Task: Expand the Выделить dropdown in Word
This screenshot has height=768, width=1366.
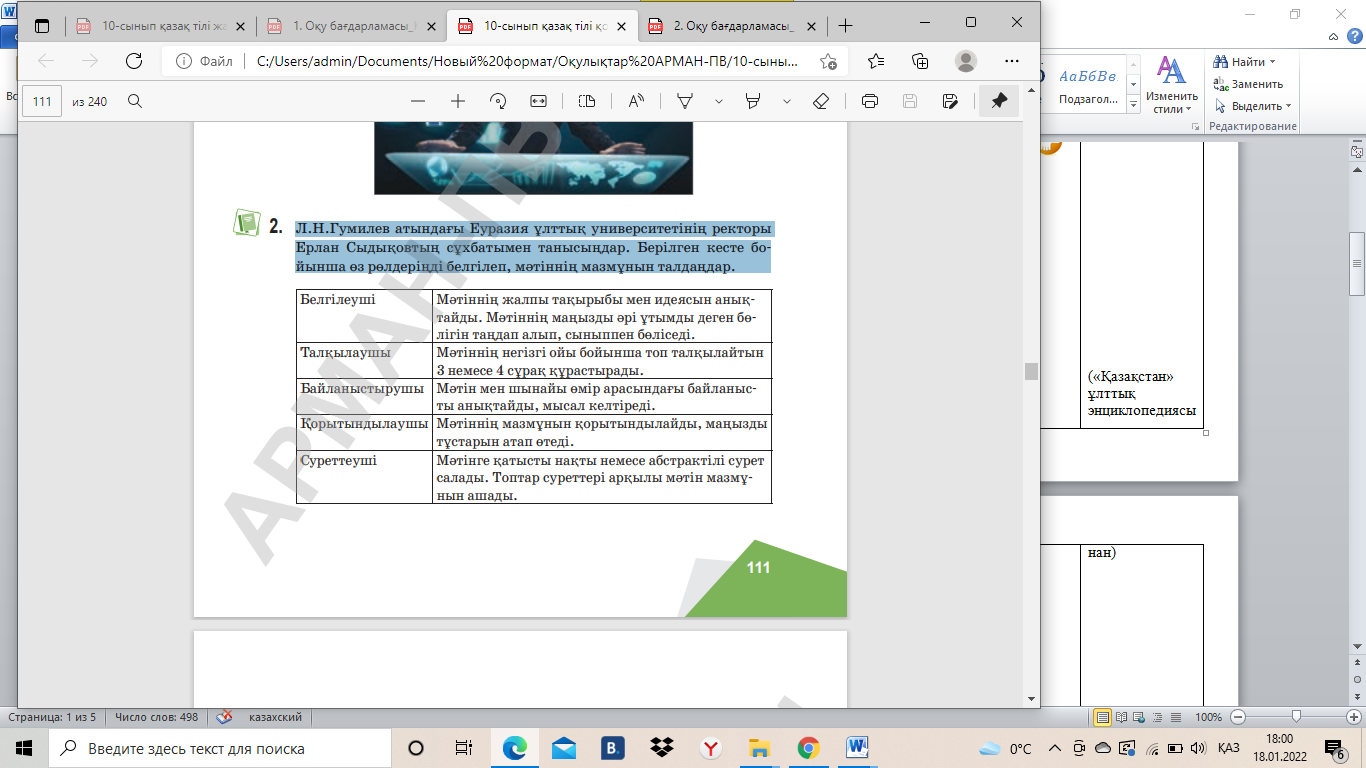Action: [x=1254, y=106]
